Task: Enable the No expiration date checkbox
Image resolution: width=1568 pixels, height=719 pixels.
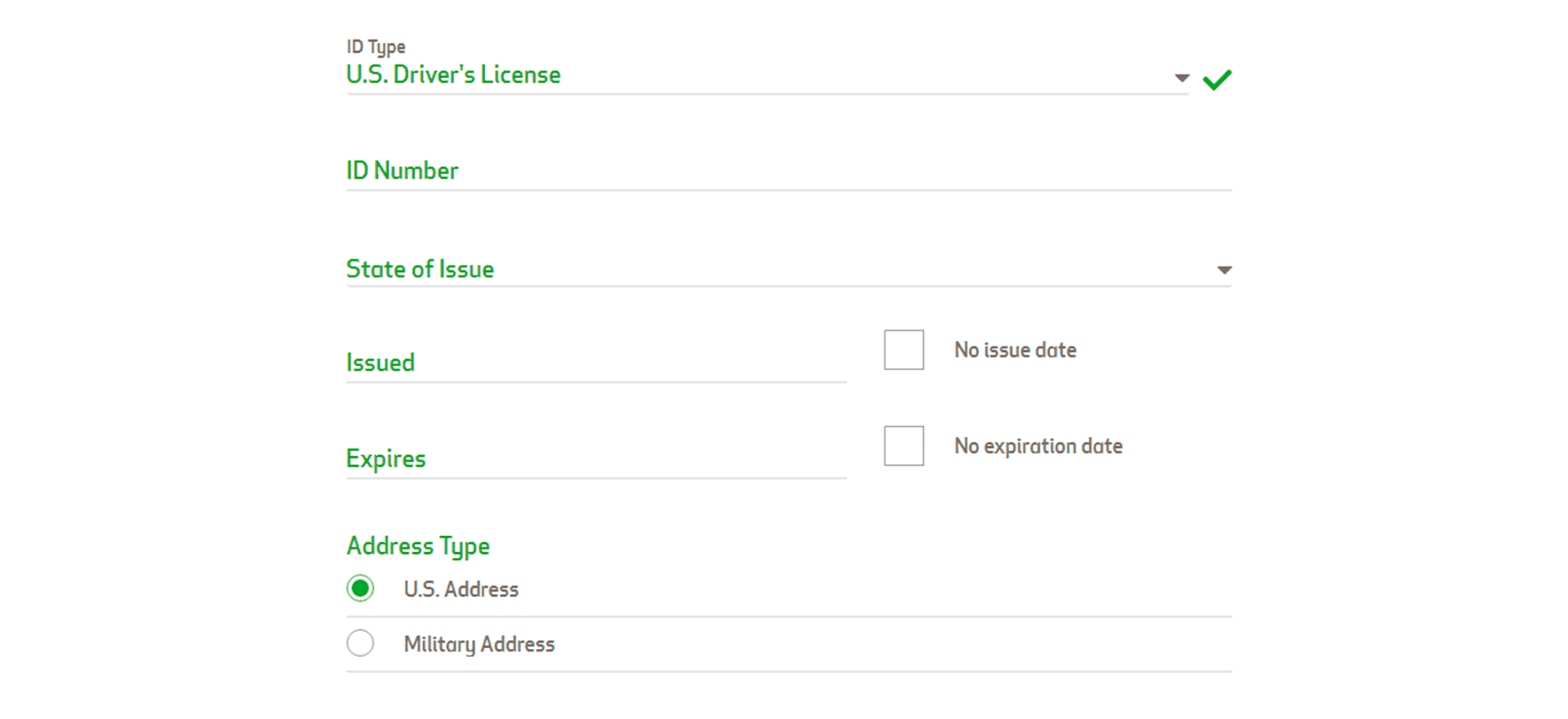Action: [903, 446]
